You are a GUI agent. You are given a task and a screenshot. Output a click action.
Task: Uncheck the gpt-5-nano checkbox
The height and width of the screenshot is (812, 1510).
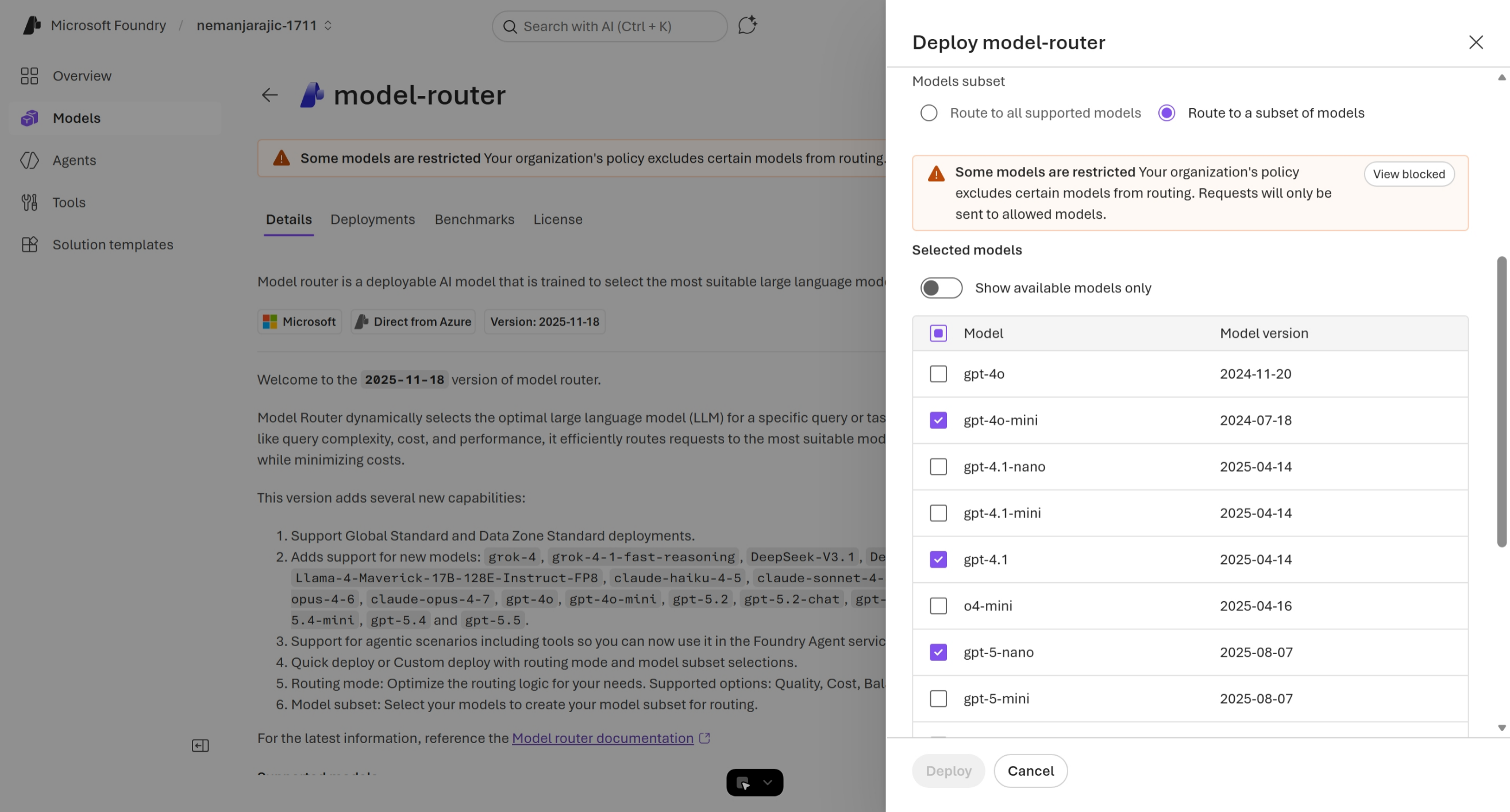coord(938,652)
